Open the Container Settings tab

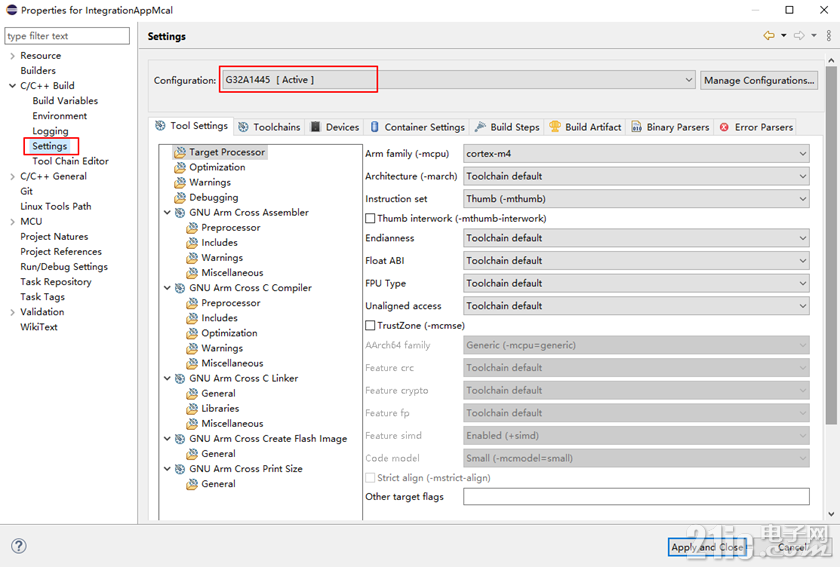tap(417, 127)
